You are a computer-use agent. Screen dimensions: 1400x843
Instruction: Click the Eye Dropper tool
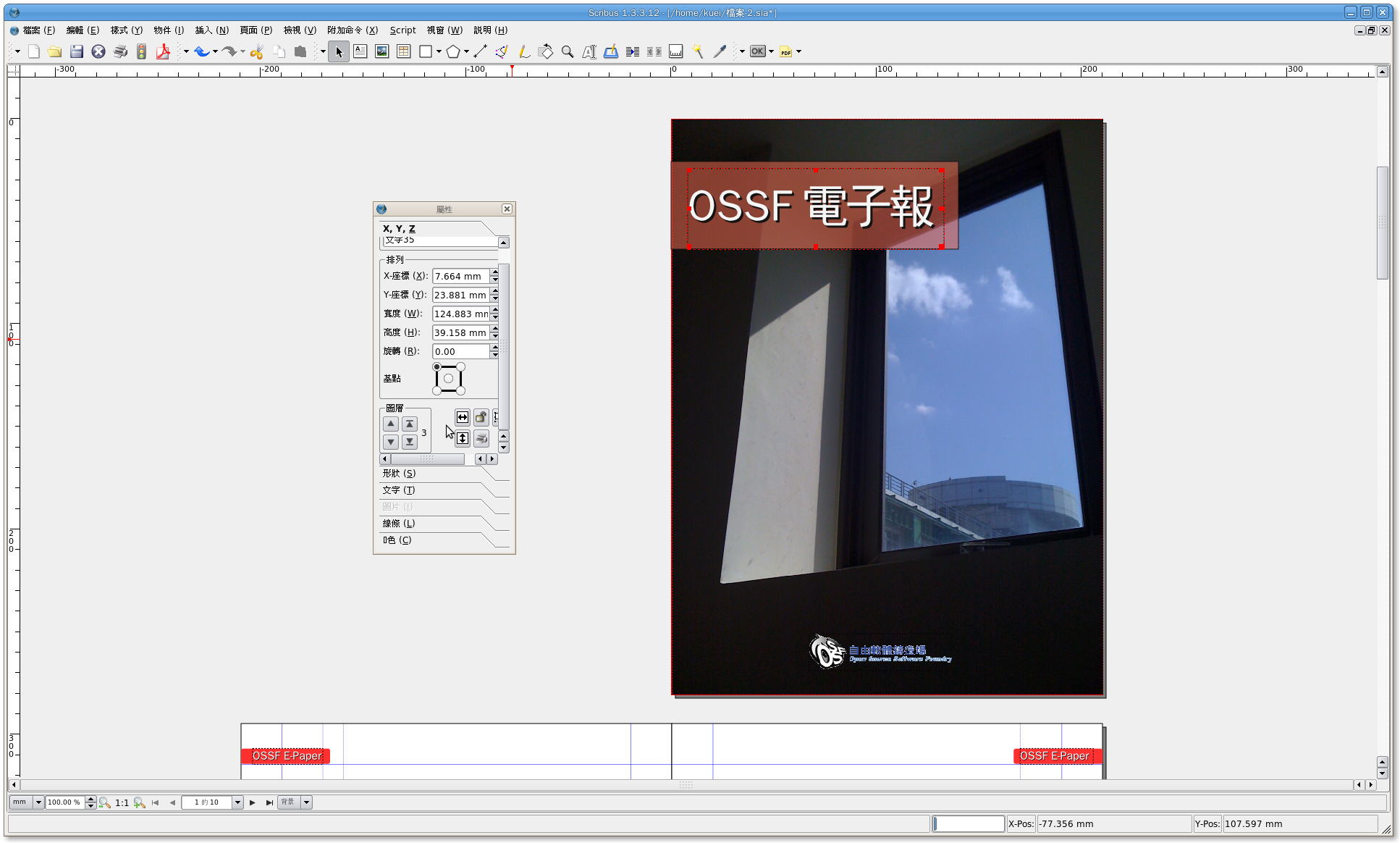click(719, 51)
